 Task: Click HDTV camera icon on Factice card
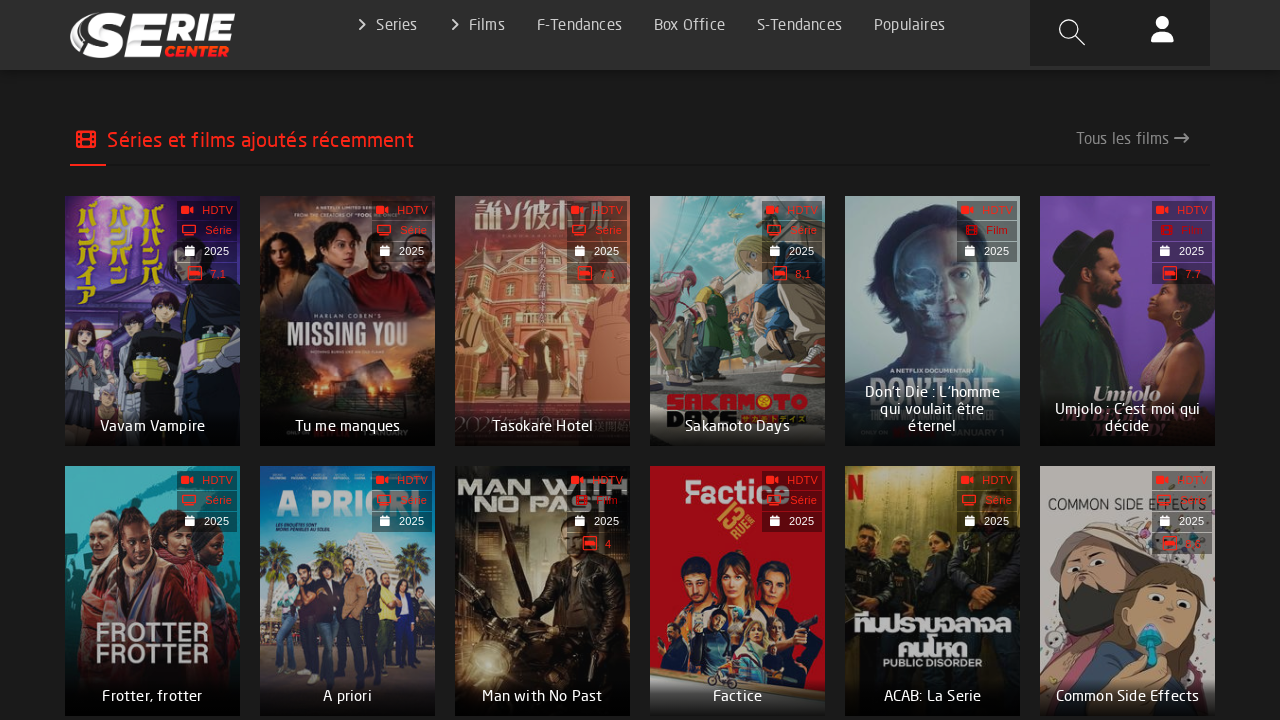point(773,480)
